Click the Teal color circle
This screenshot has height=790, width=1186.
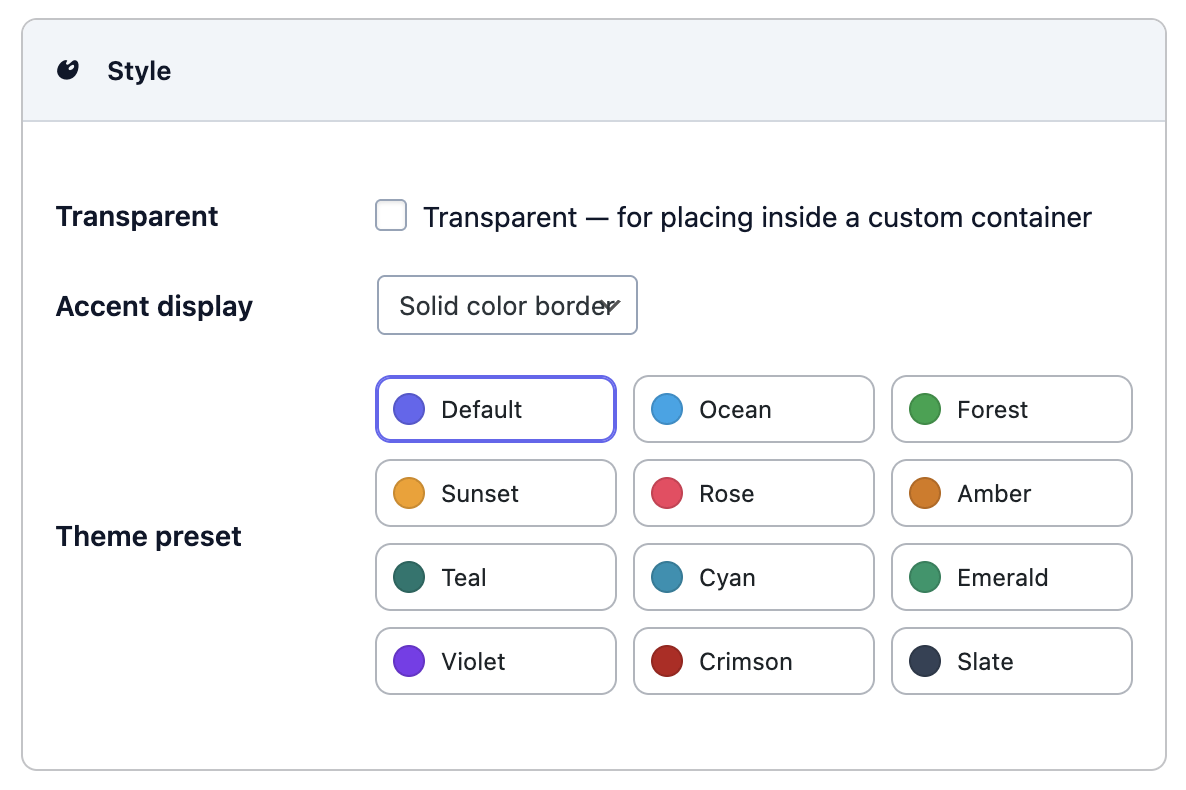pyautogui.click(x=409, y=577)
